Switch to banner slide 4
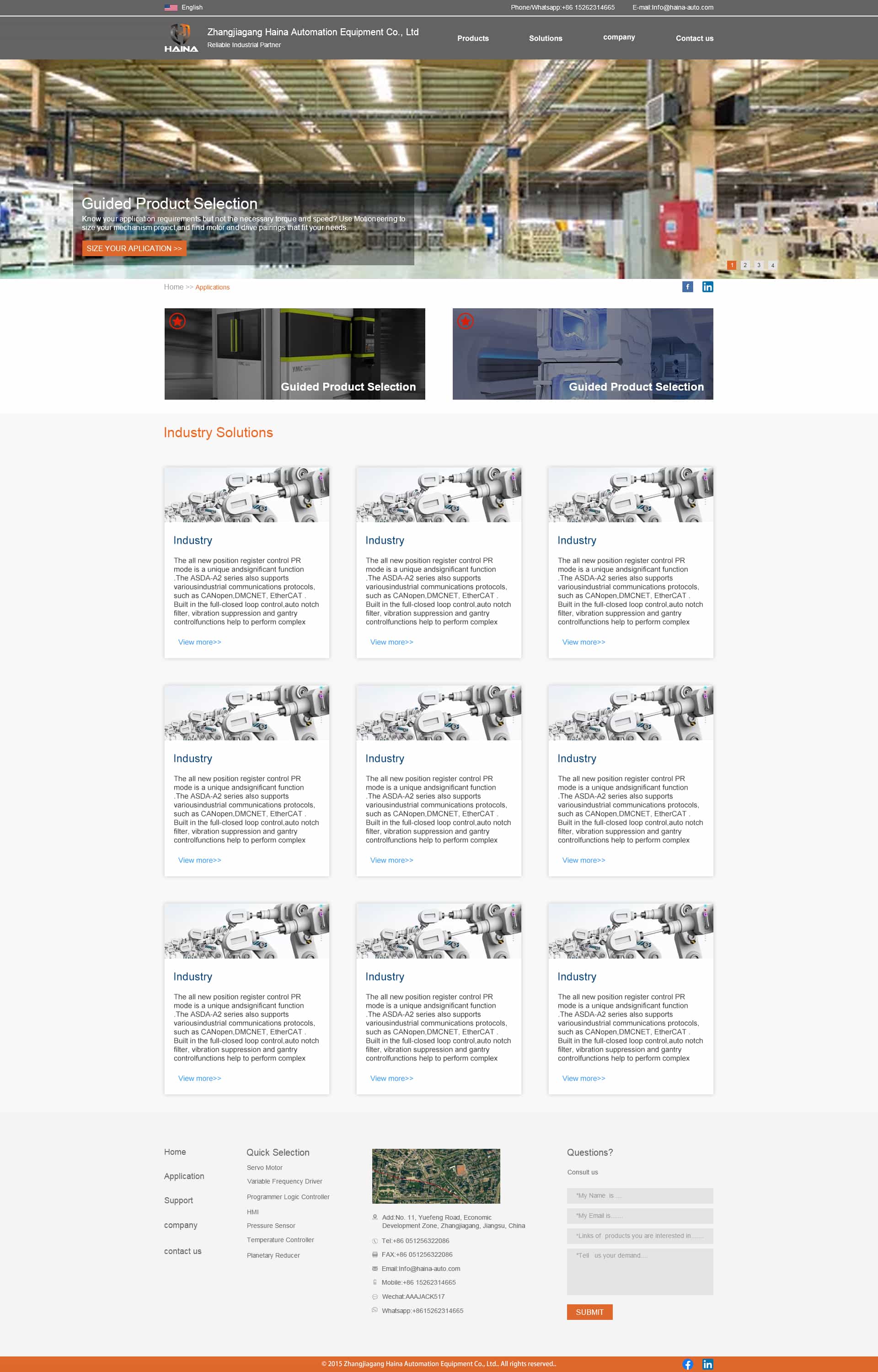Viewport: 878px width, 1372px height. 772,265
